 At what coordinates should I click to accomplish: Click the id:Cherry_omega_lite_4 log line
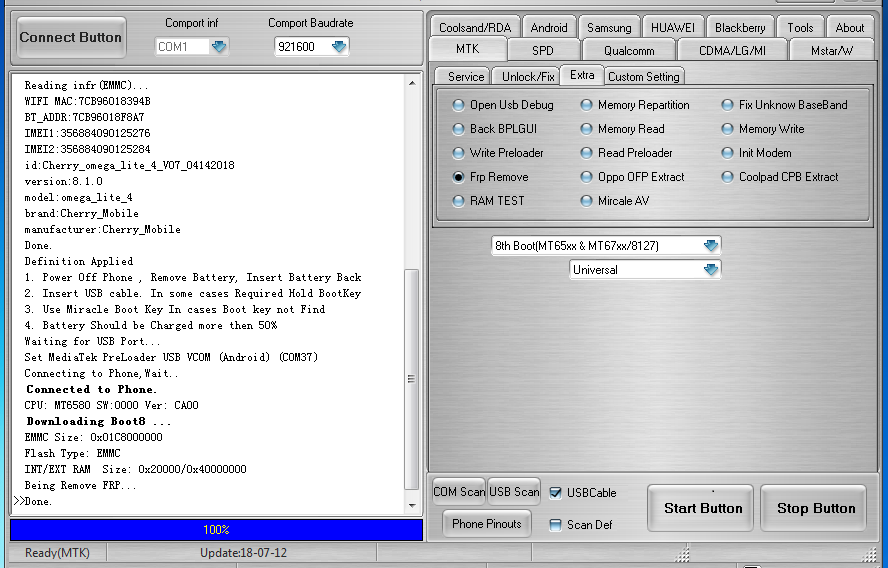coord(129,165)
